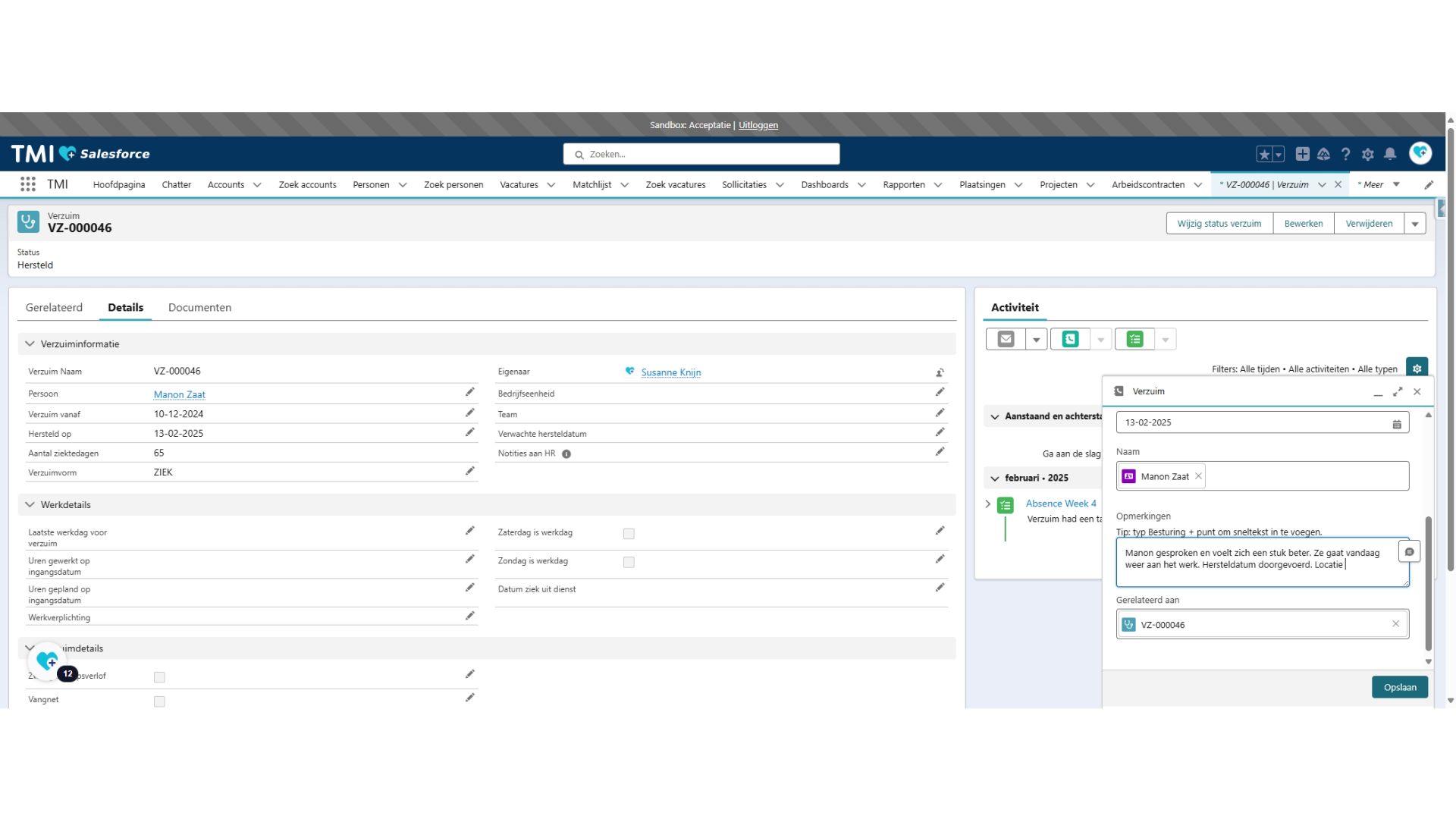This screenshot has width=1456, height=819.
Task: Click the Verwijderen button
Action: [x=1369, y=224]
